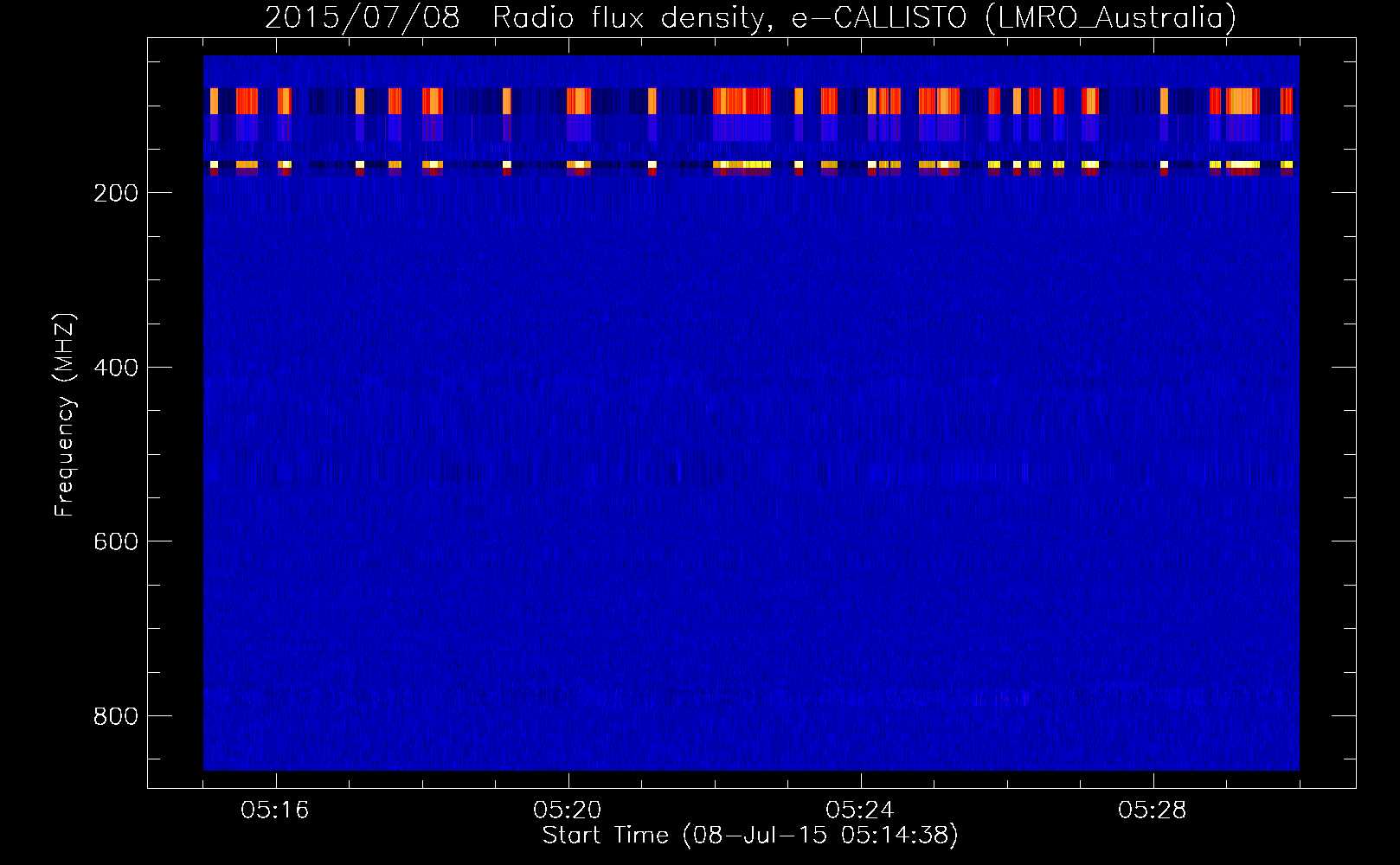Viewport: 1400px width, 865px height.
Task: Click the 05:20 time tick label
Action: point(568,811)
